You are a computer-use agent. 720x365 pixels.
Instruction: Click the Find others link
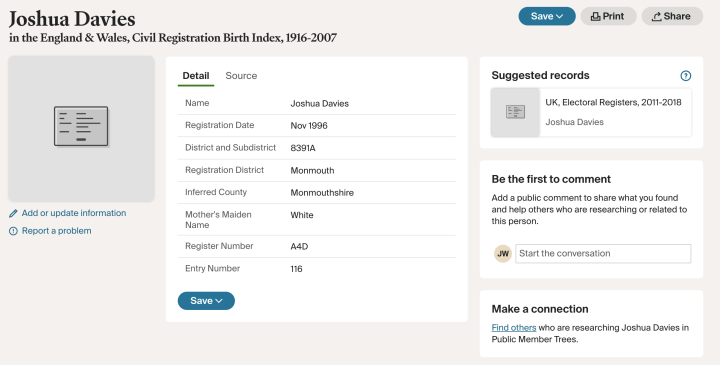point(514,328)
